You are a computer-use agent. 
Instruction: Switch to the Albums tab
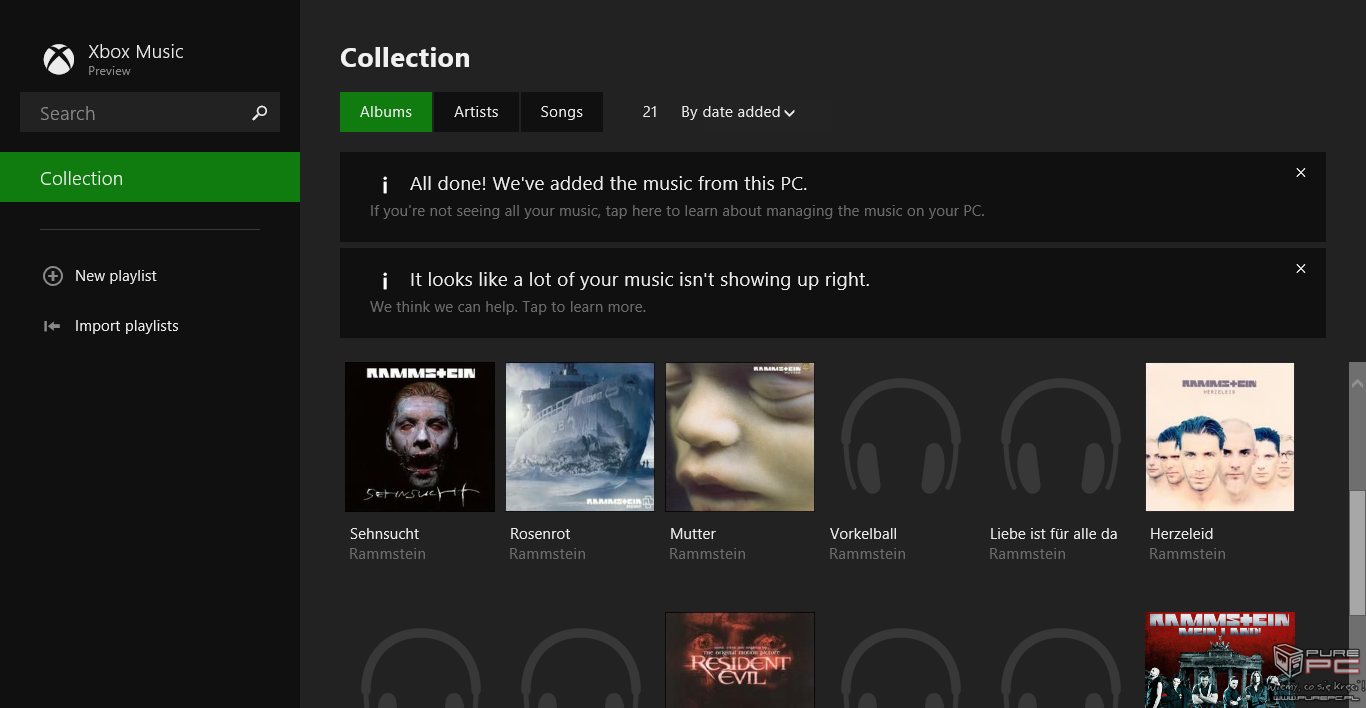[x=386, y=112]
